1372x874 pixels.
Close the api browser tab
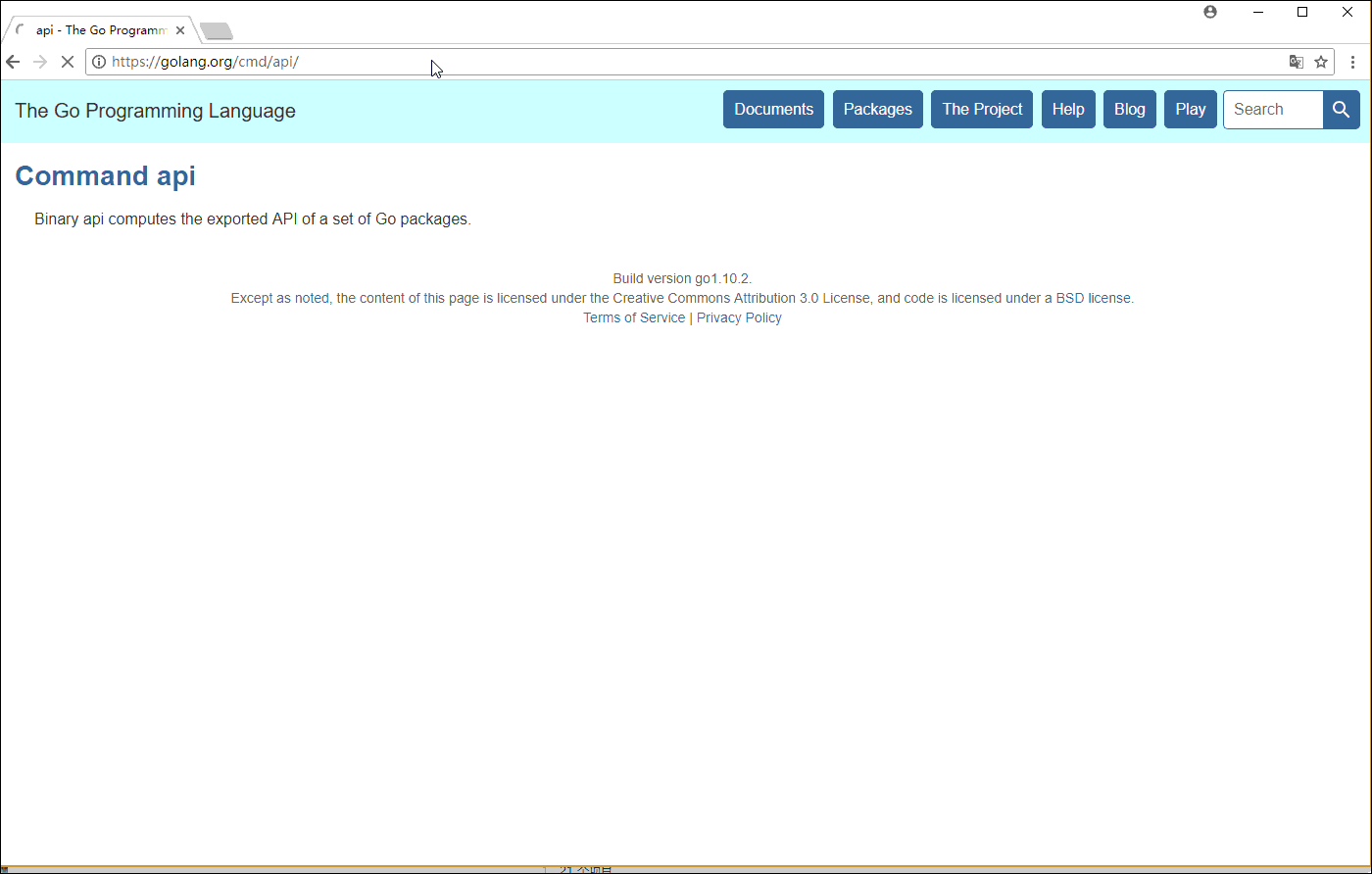(x=180, y=30)
